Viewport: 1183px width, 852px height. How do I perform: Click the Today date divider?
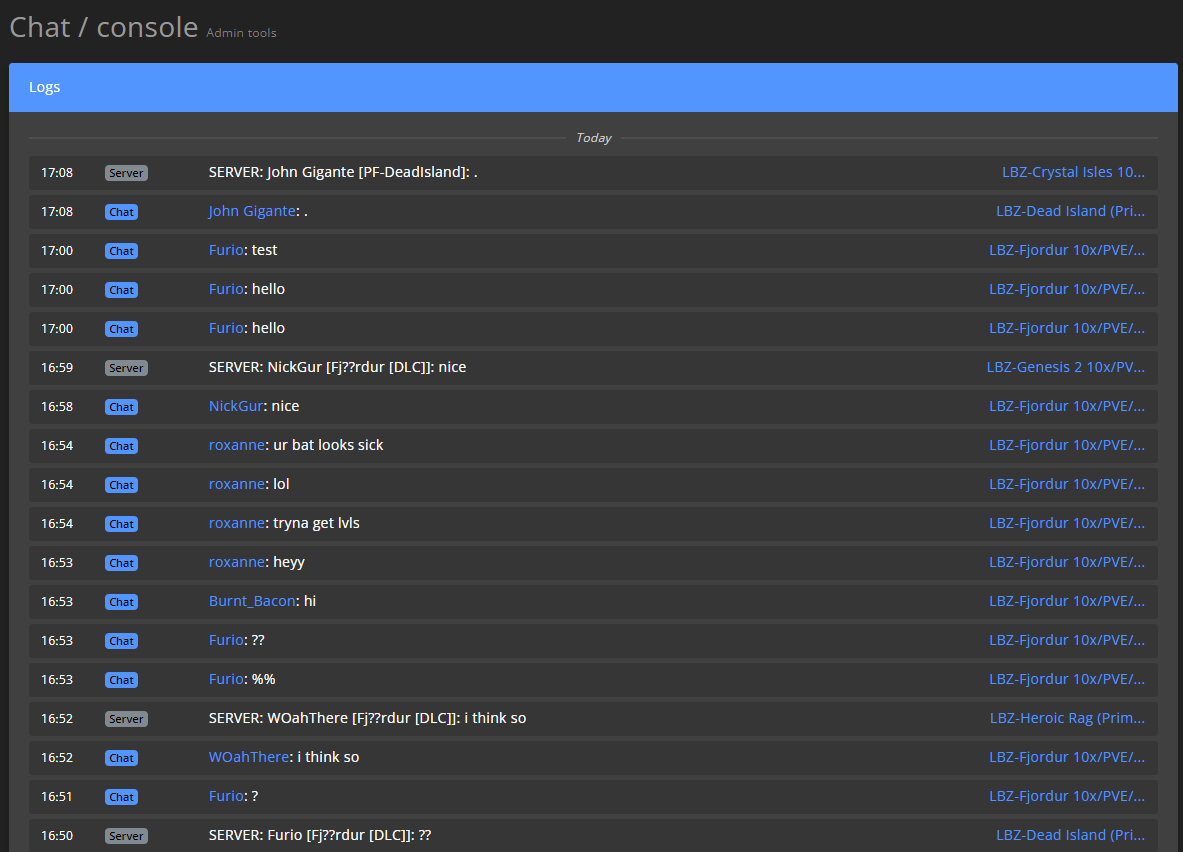pos(593,137)
